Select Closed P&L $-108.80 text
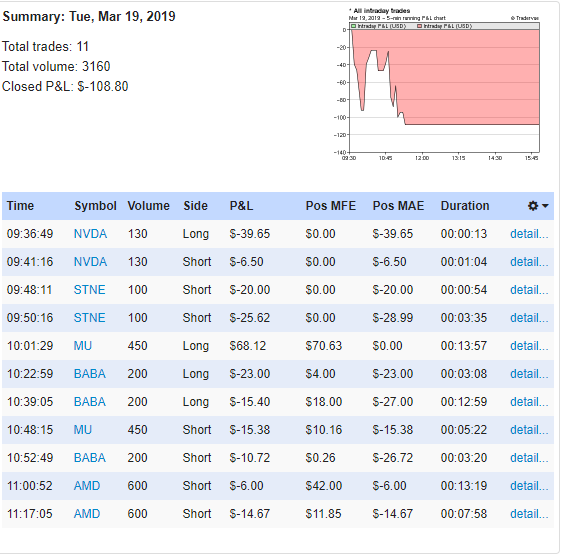The image size is (562, 555). click(x=65, y=86)
